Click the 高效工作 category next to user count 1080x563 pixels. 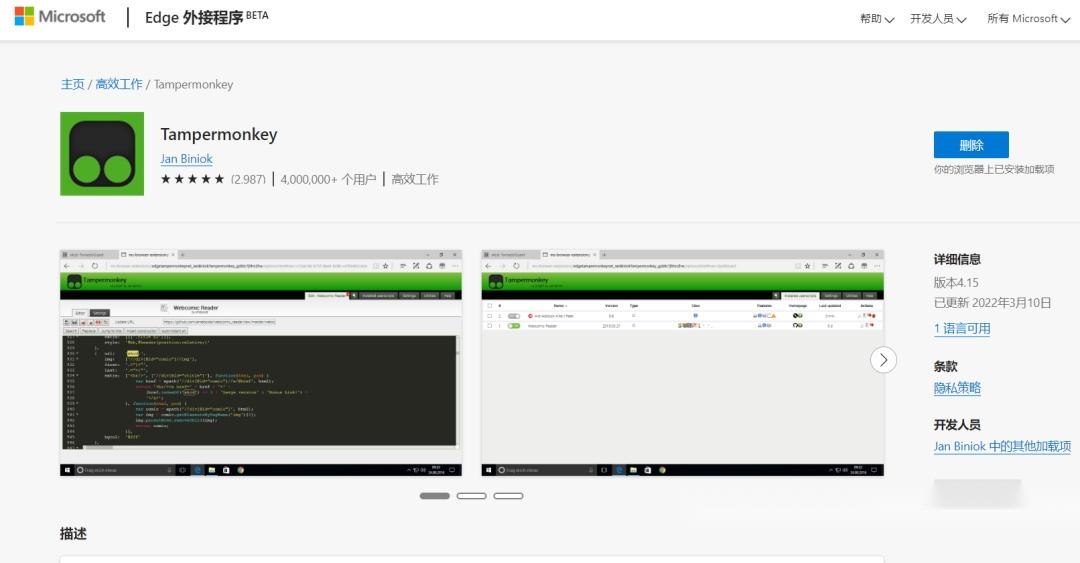click(415, 179)
